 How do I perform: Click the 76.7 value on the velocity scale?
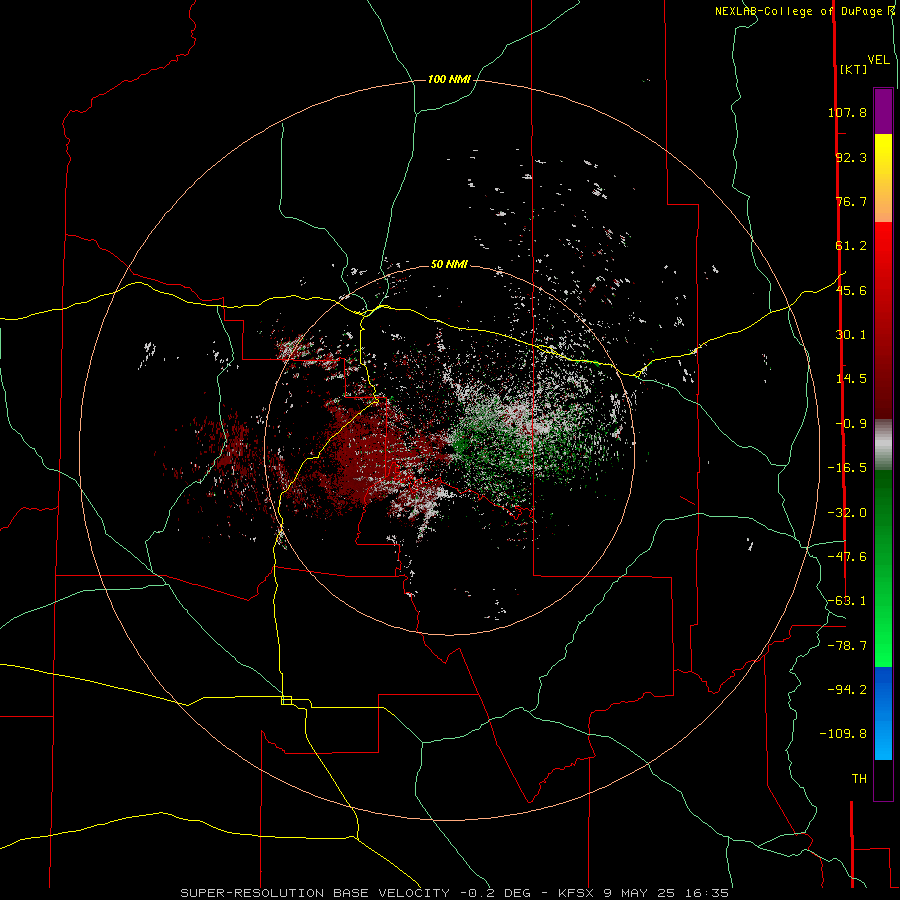click(851, 201)
